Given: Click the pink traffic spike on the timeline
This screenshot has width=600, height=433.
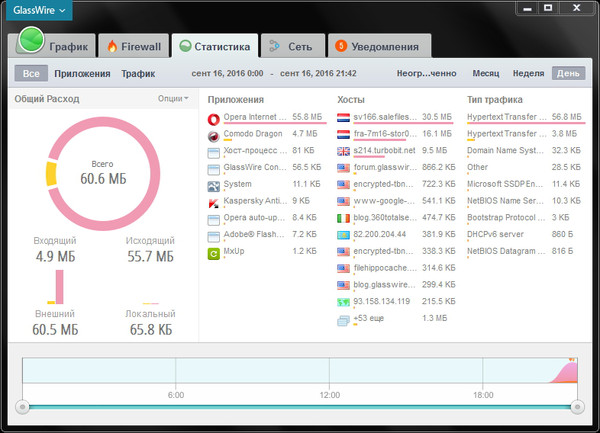Looking at the screenshot, I should pos(566,373).
